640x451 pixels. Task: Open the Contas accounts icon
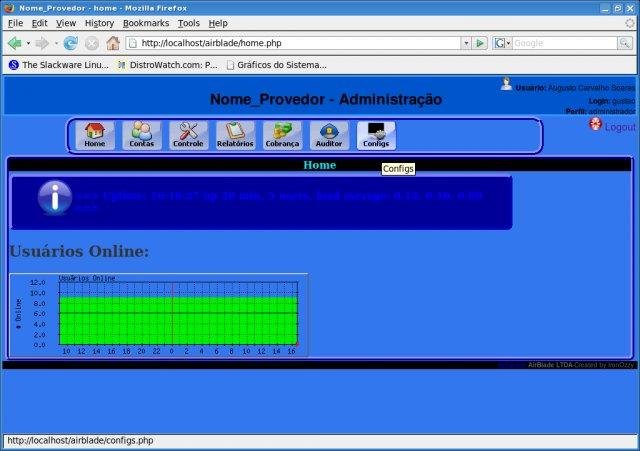coord(142,136)
